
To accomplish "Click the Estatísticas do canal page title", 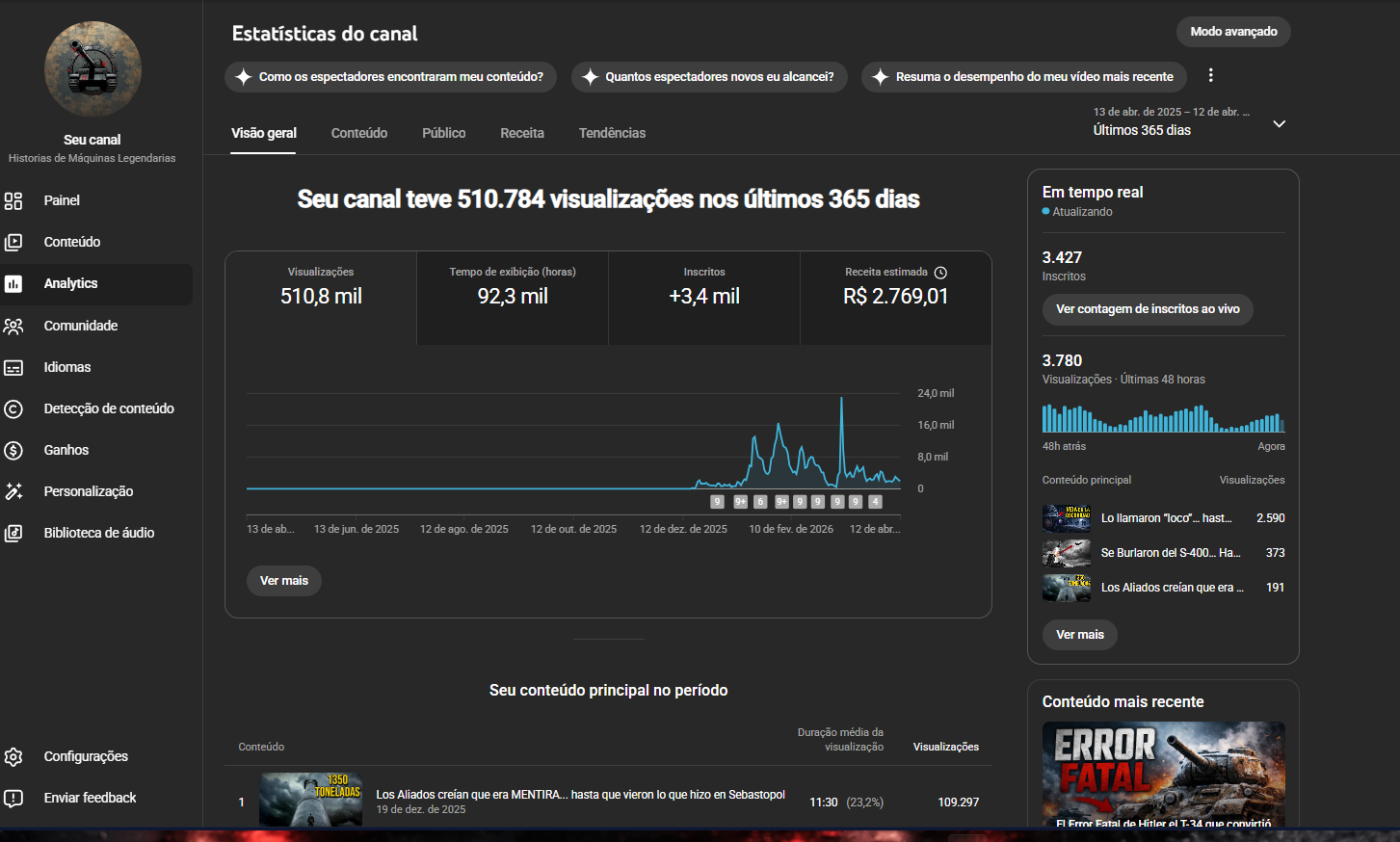I will point(325,34).
